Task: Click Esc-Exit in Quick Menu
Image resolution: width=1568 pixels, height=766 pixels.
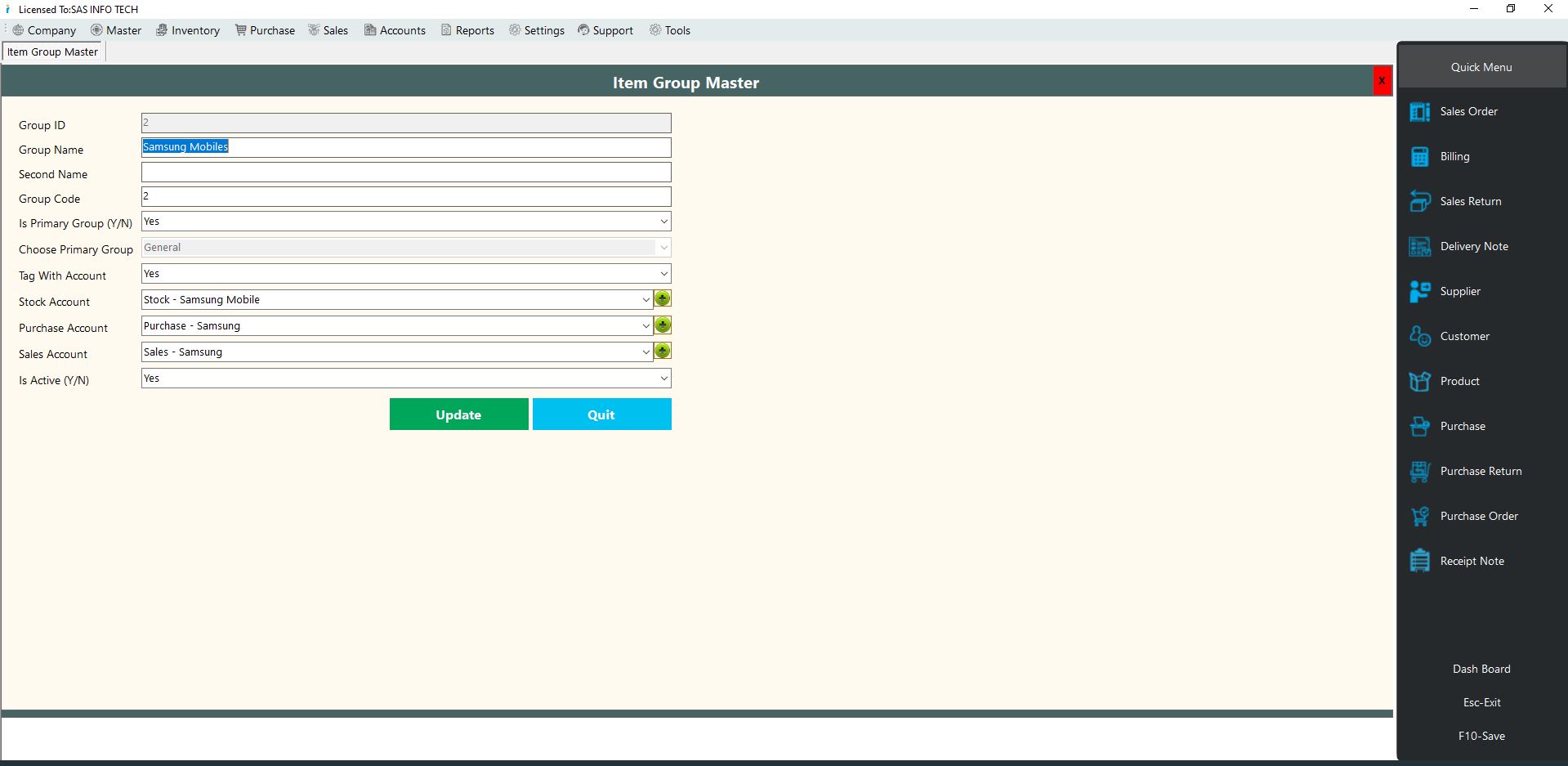Action: [1481, 702]
